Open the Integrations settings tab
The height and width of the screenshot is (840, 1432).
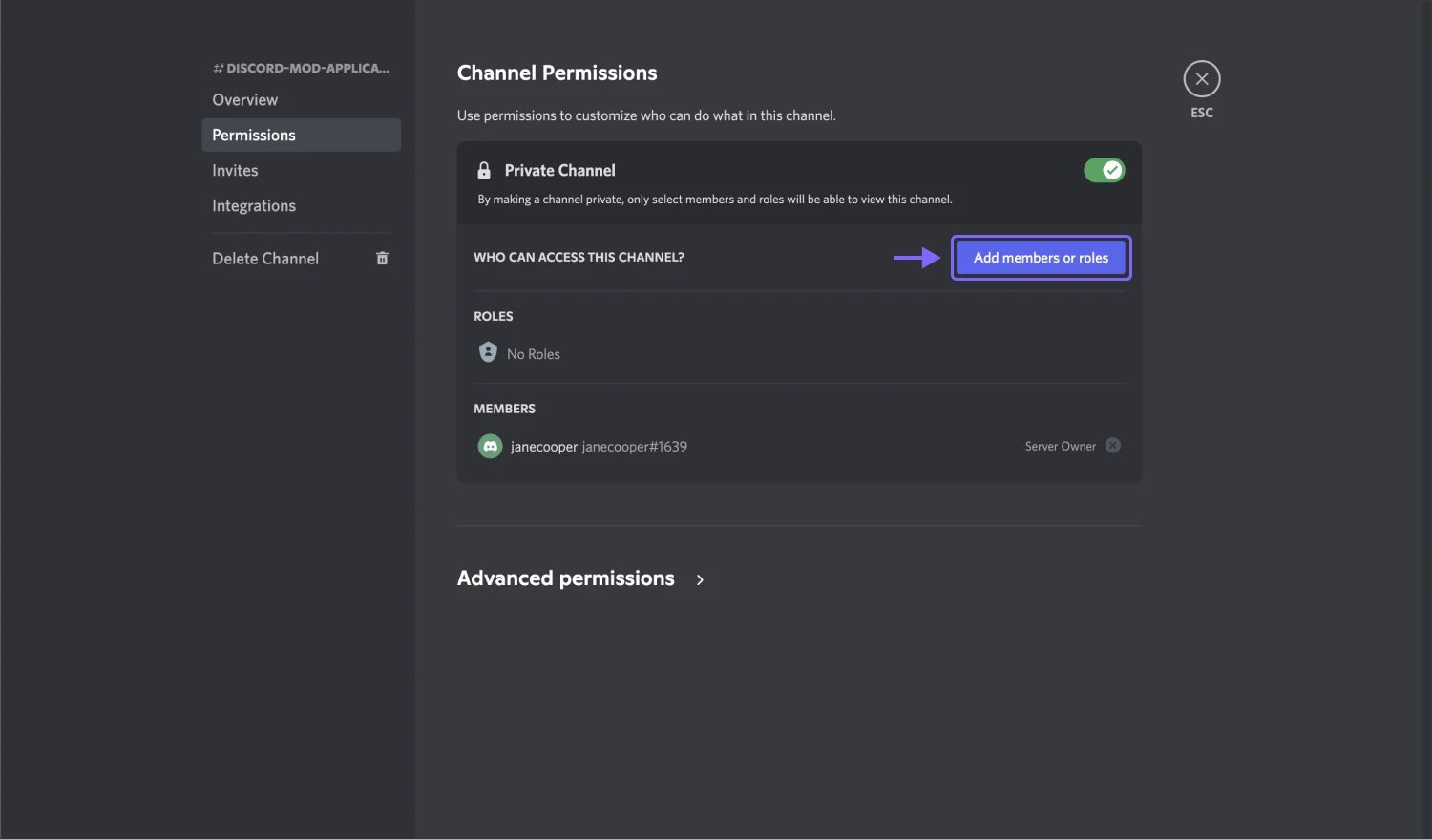[254, 205]
